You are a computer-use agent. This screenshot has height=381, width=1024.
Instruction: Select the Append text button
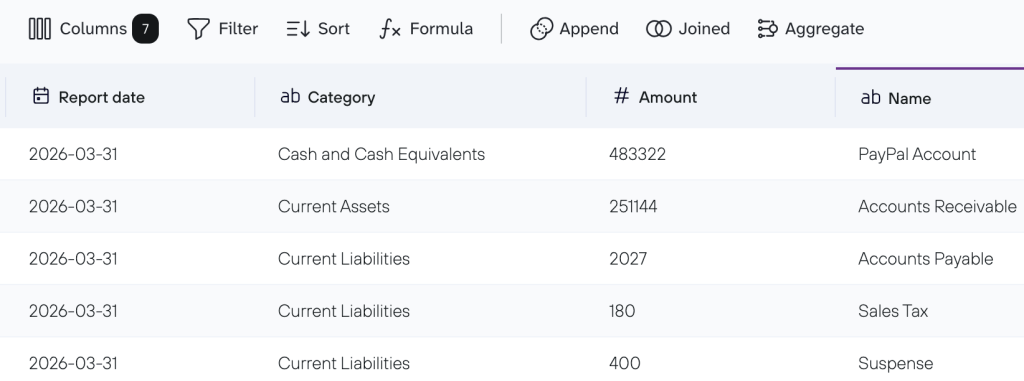(589, 29)
